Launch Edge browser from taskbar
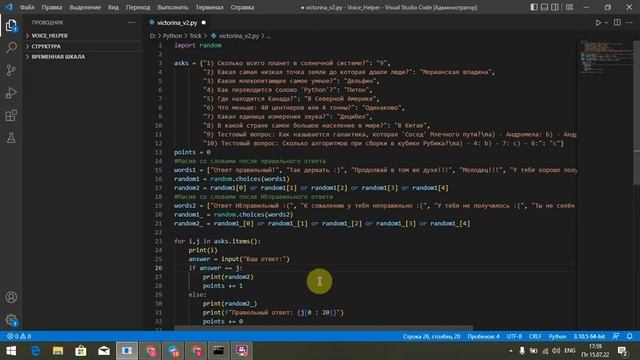 pos(36,351)
